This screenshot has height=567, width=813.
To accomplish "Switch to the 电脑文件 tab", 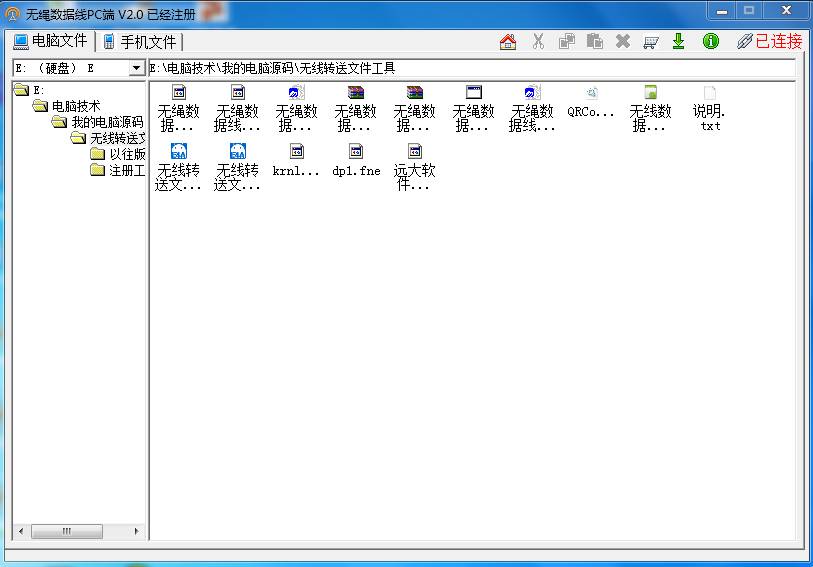I will tap(51, 41).
